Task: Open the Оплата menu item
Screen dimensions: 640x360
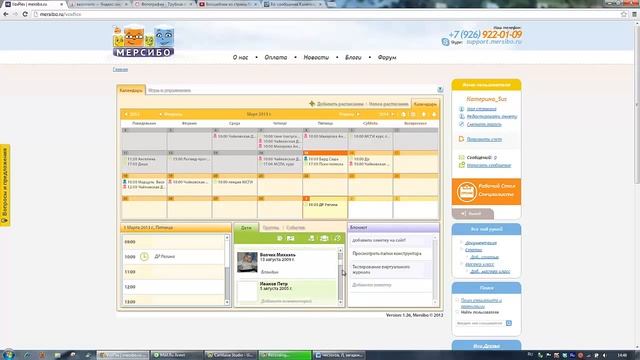Action: pos(276,58)
